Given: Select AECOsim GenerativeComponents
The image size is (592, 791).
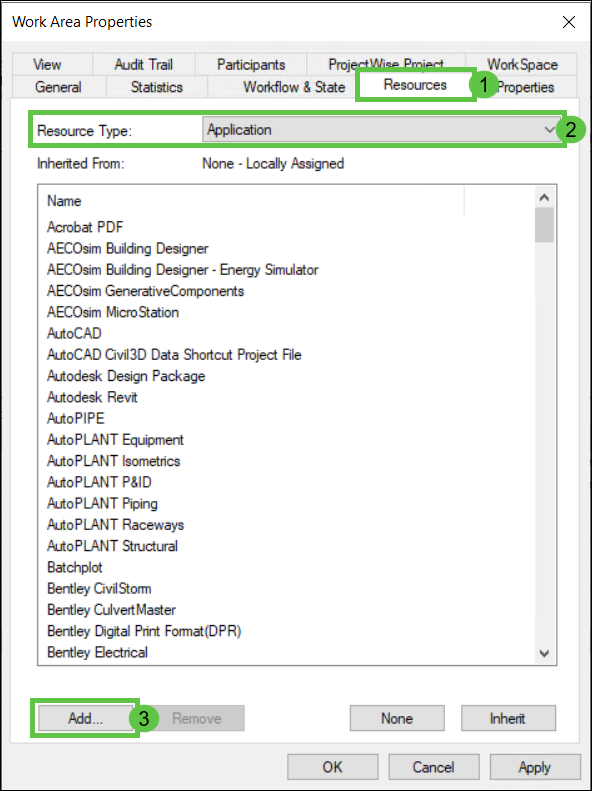Looking at the screenshot, I should pyautogui.click(x=145, y=291).
